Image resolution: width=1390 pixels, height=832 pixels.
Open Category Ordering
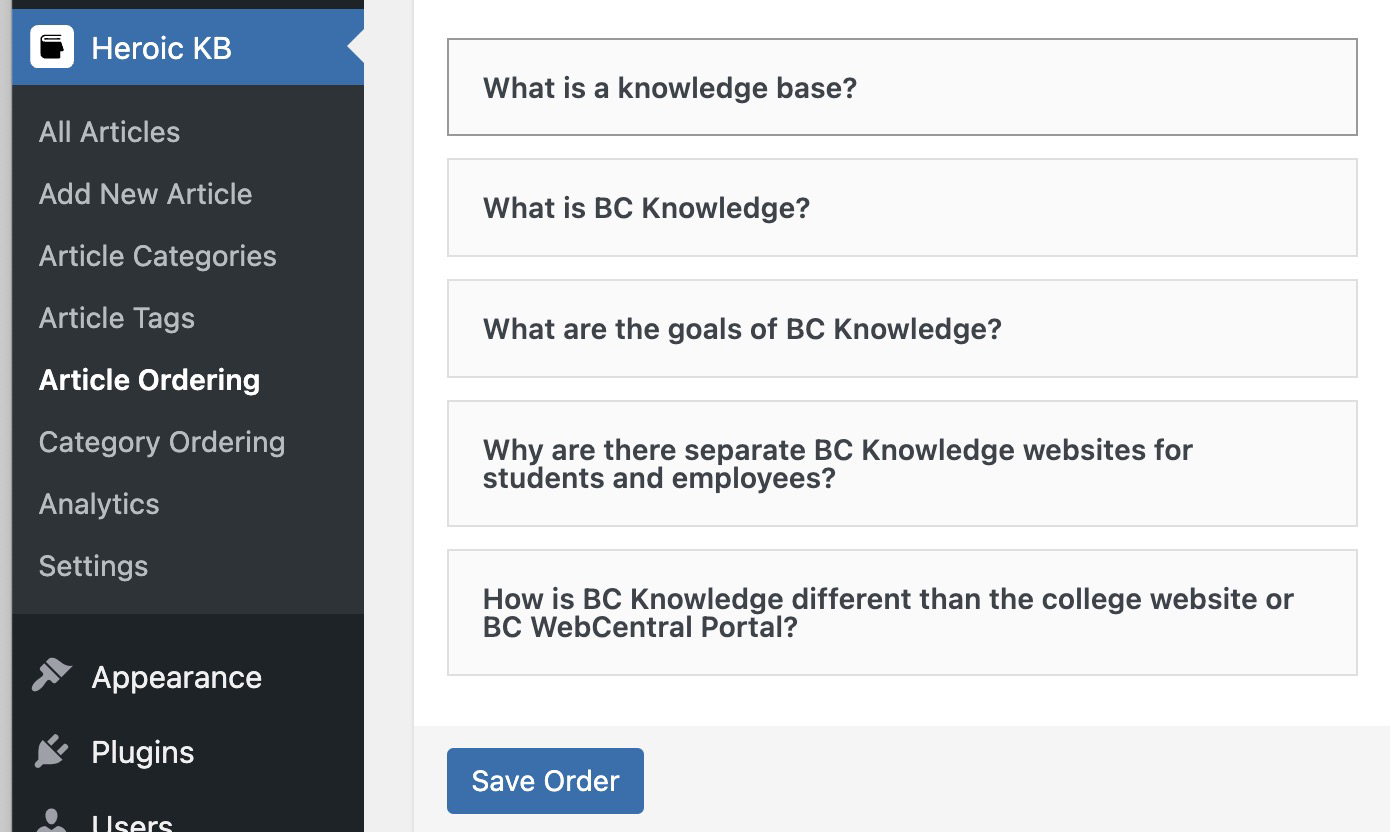161,442
